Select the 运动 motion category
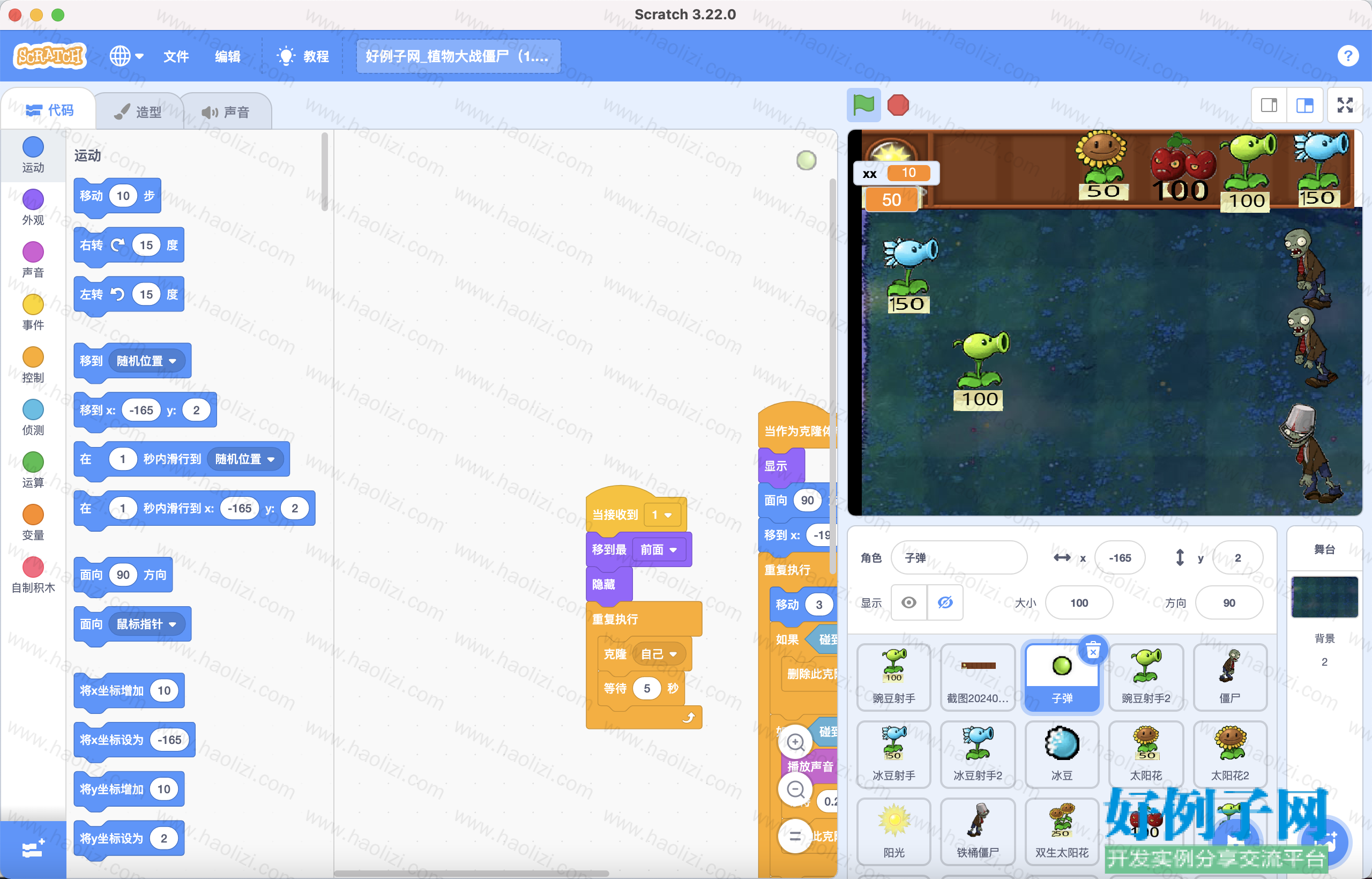Screen dimensions: 1372x879 point(33,154)
